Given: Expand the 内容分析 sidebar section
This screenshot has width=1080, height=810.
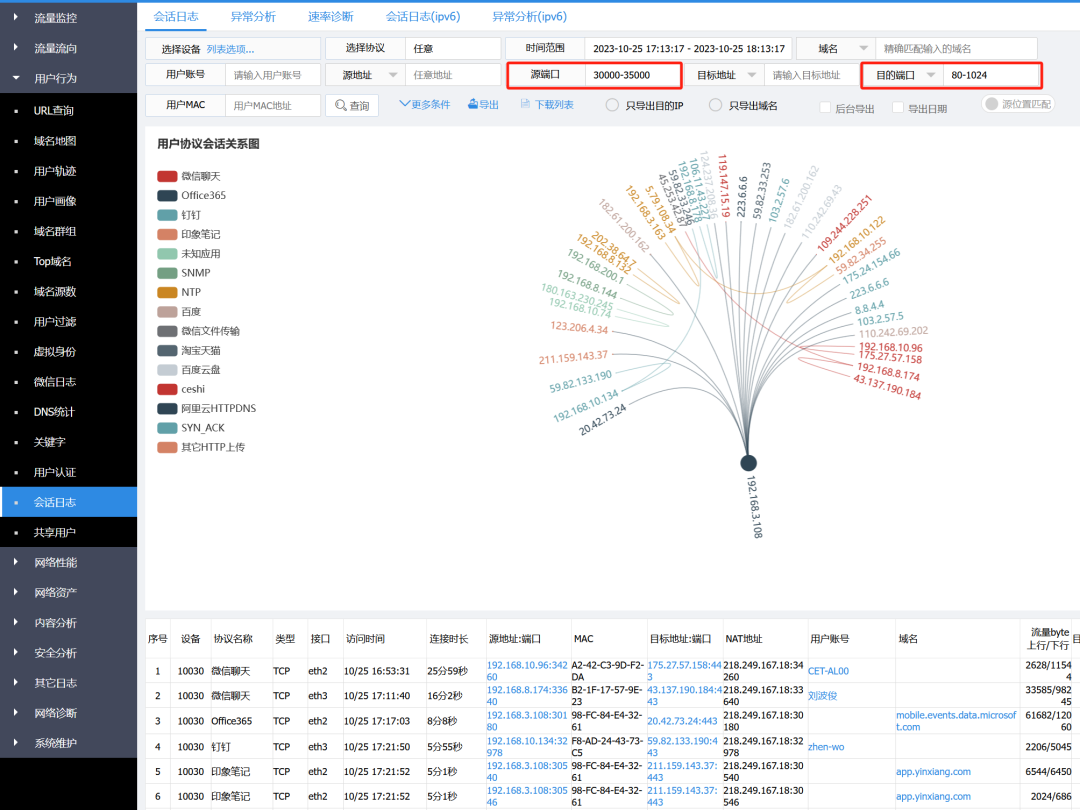Looking at the screenshot, I should pyautogui.click(x=68, y=623).
